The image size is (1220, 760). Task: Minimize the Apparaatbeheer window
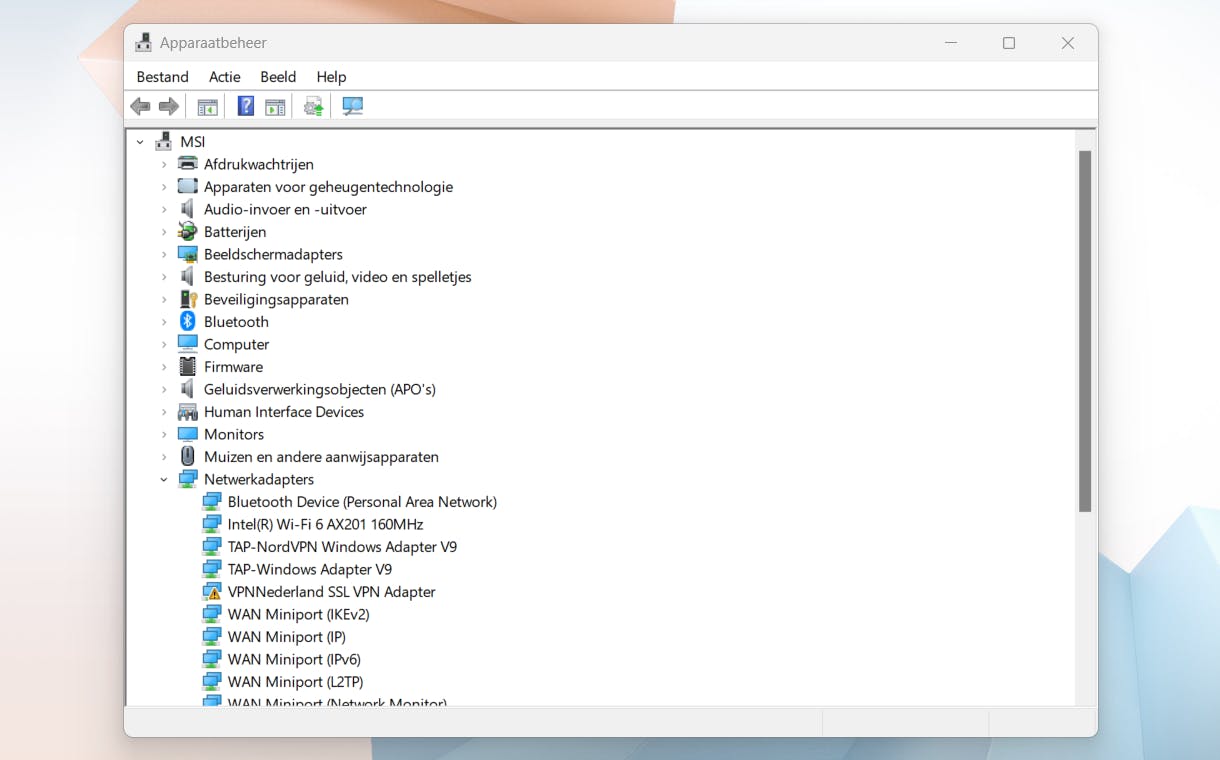(950, 43)
